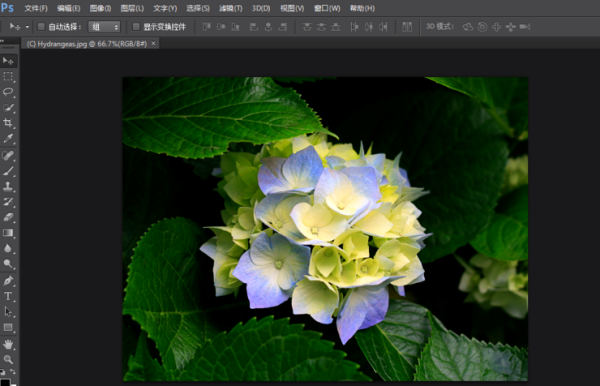
Task: Open the 视图(V) menu
Action: 292,8
